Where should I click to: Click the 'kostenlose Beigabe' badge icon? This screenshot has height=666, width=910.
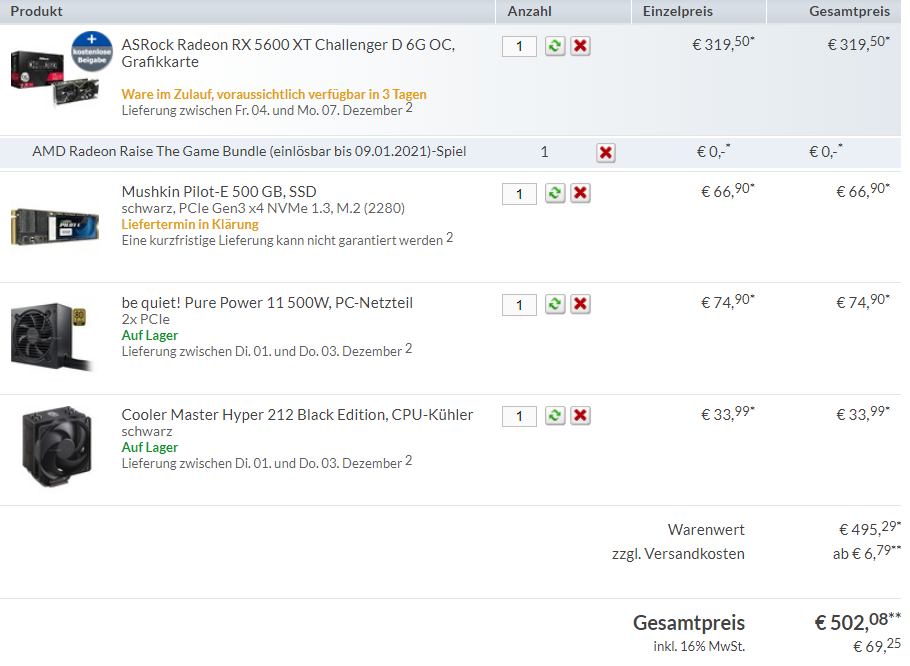pos(92,52)
